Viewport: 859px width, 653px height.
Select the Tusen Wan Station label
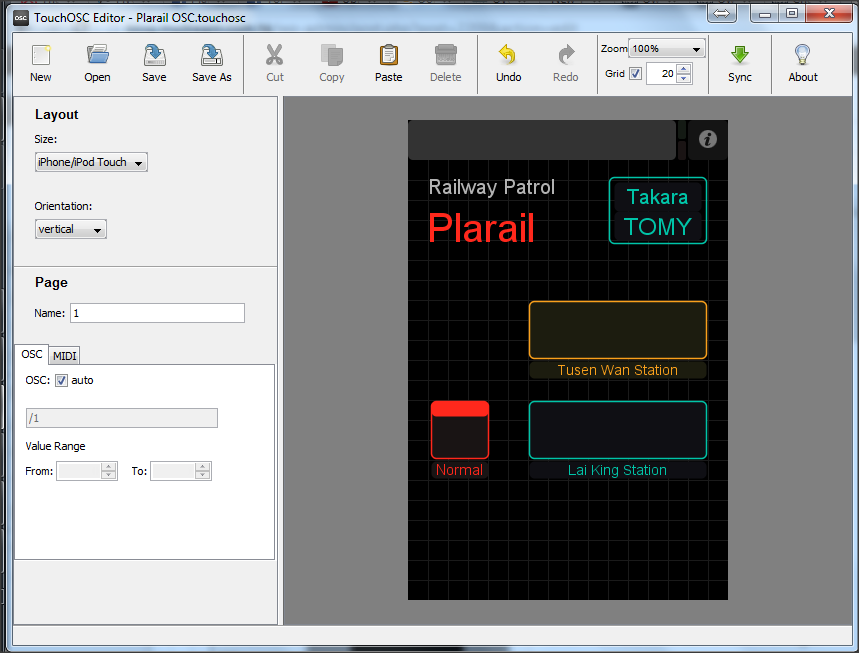(617, 370)
